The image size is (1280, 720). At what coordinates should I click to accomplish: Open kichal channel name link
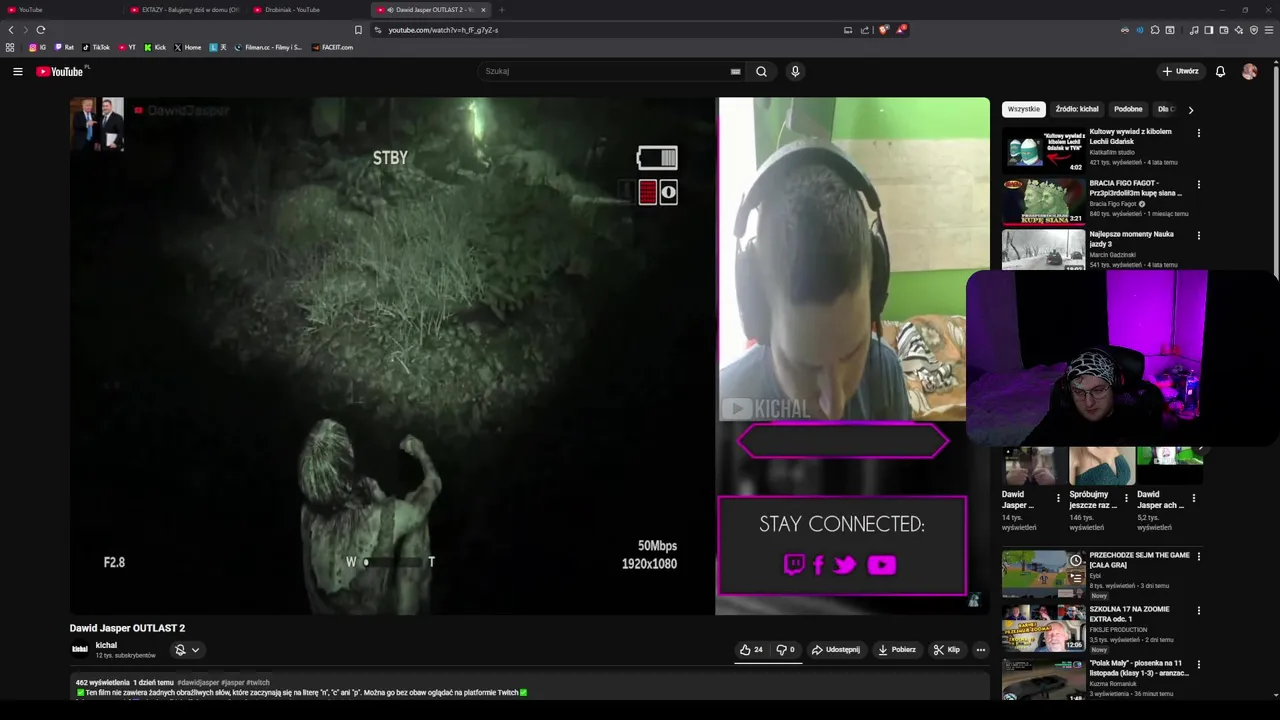106,645
